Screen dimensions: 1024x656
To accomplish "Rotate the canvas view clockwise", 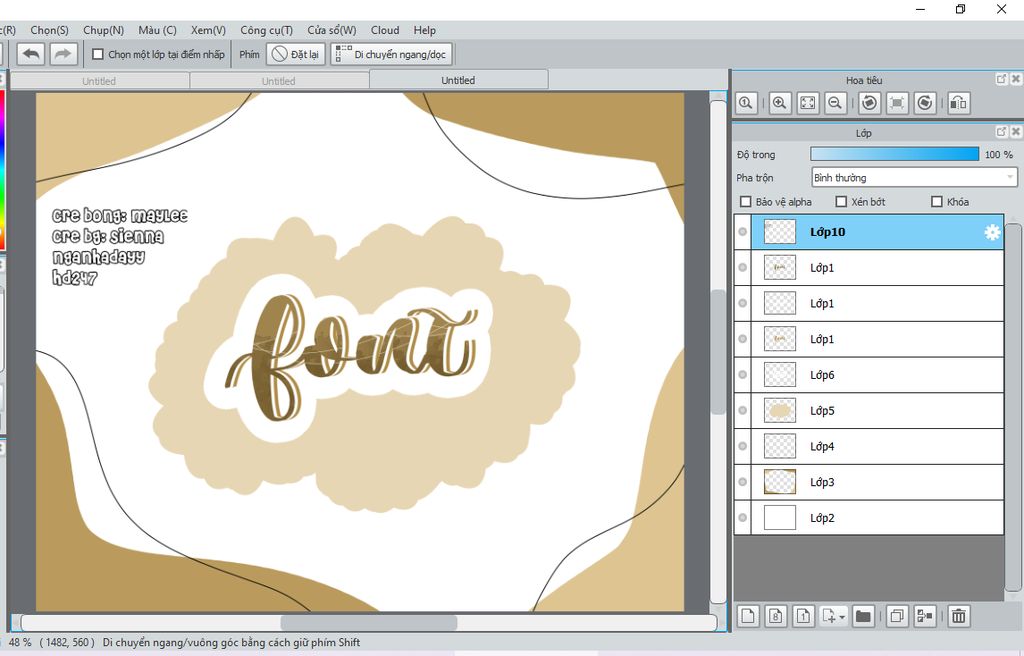I will pos(925,103).
